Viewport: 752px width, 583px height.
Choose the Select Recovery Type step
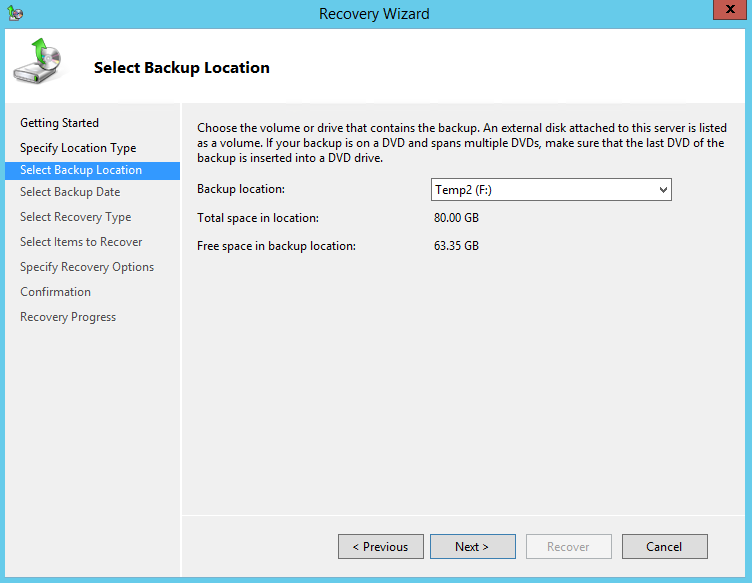point(75,217)
